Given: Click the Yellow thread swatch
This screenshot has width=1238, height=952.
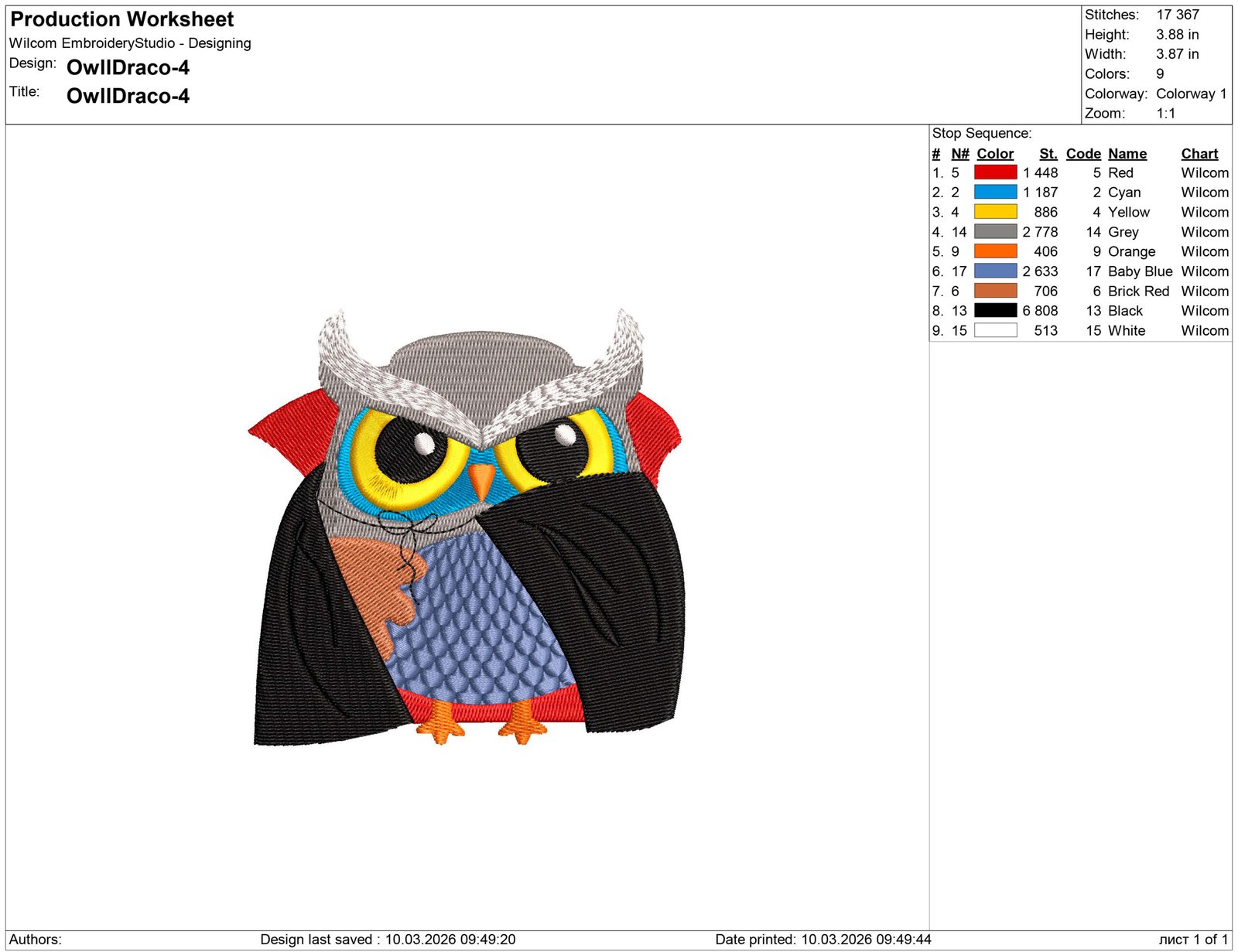Looking at the screenshot, I should point(995,212).
